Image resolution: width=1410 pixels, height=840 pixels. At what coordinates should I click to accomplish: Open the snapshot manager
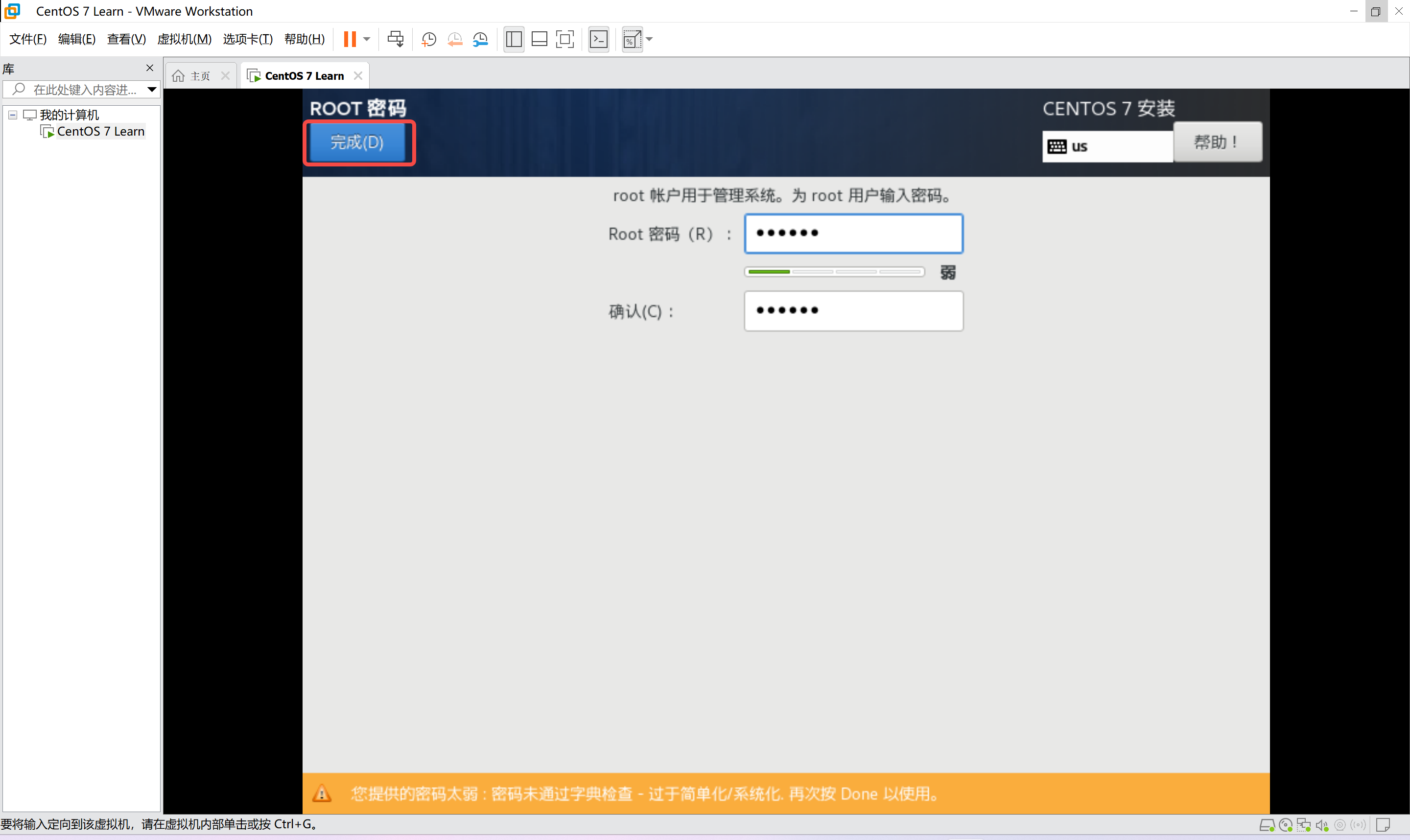coord(480,39)
